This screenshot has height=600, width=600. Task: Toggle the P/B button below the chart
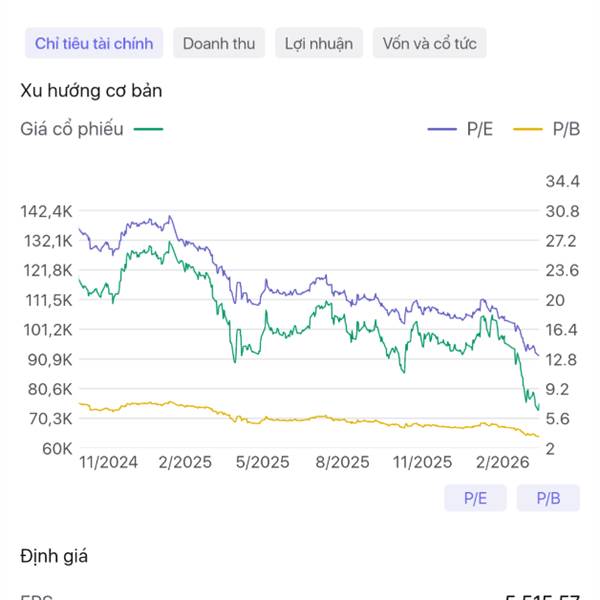[548, 497]
